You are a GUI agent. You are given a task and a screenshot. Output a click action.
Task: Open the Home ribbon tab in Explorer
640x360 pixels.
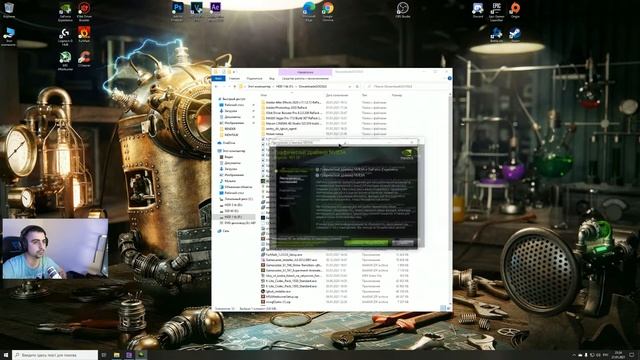234,78
